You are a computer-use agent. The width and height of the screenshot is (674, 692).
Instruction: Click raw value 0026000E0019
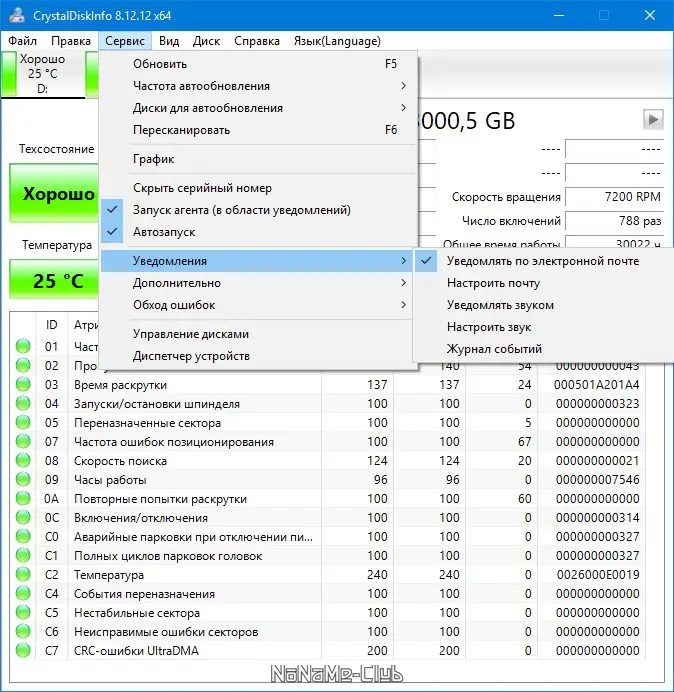[598, 575]
